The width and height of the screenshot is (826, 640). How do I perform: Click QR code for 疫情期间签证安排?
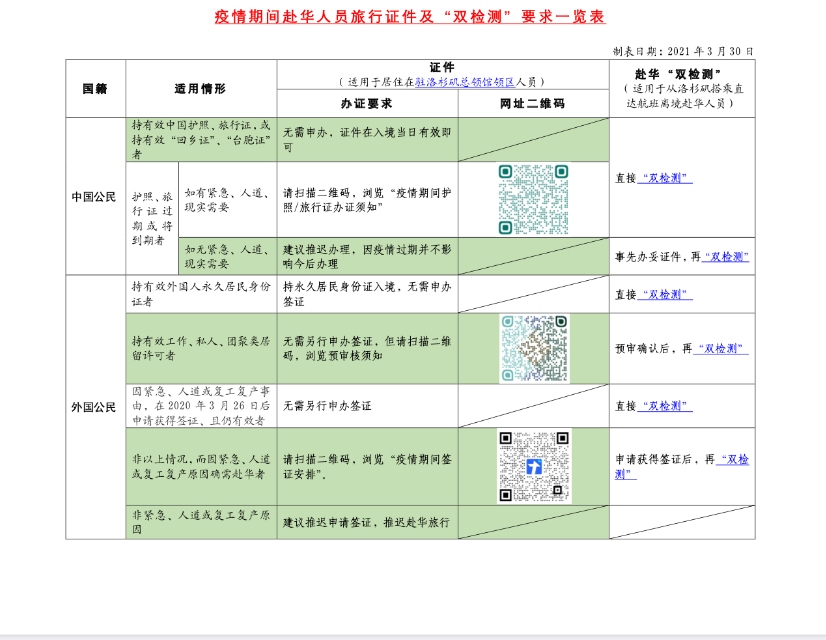click(x=534, y=467)
